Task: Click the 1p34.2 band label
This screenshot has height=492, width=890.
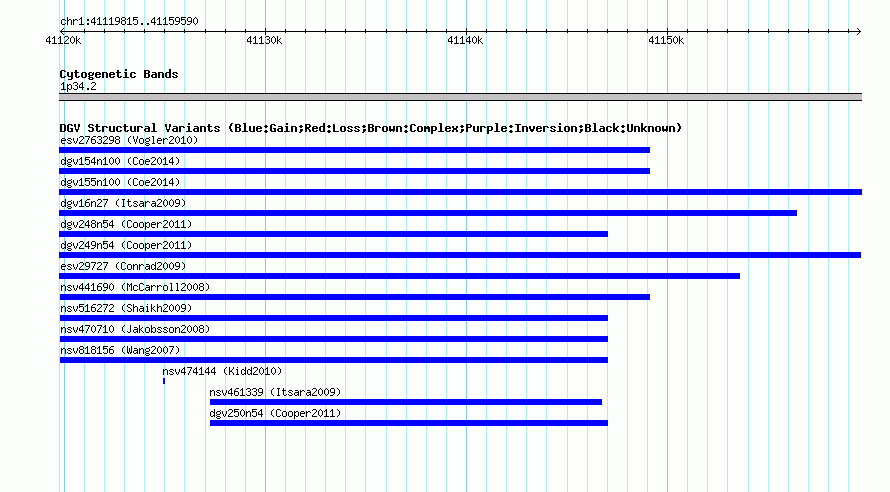Action: point(78,86)
